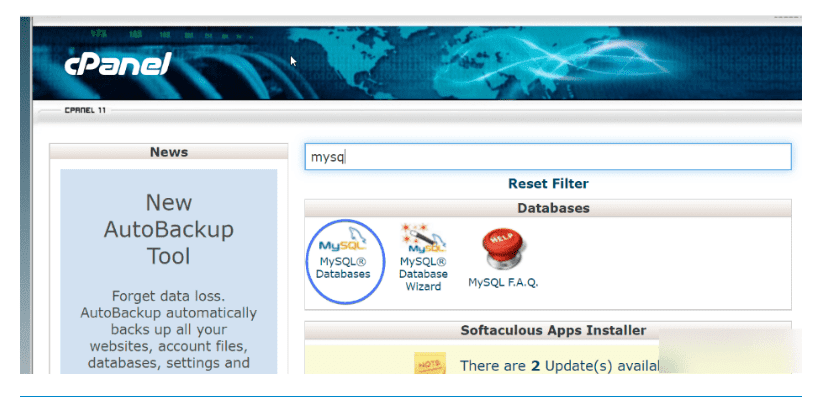Collapse the Databases section header

coord(548,208)
